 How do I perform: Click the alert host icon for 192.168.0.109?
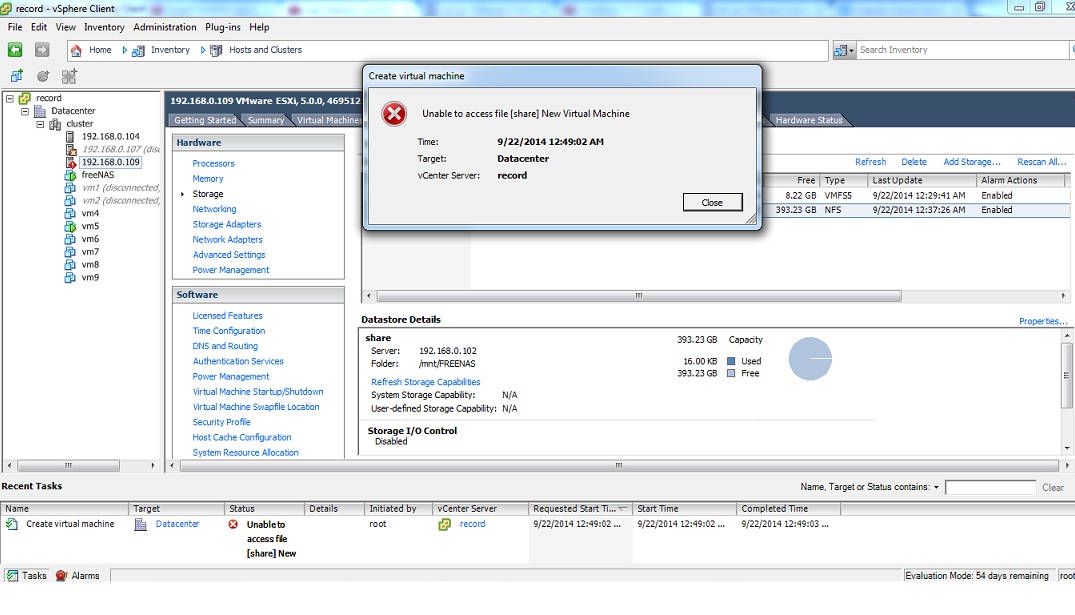click(70, 162)
